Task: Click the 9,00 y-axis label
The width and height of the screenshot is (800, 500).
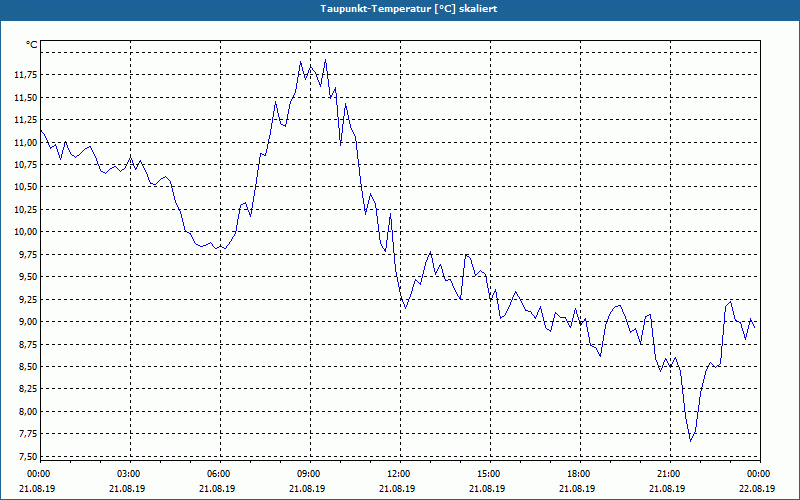Action: tap(28, 321)
